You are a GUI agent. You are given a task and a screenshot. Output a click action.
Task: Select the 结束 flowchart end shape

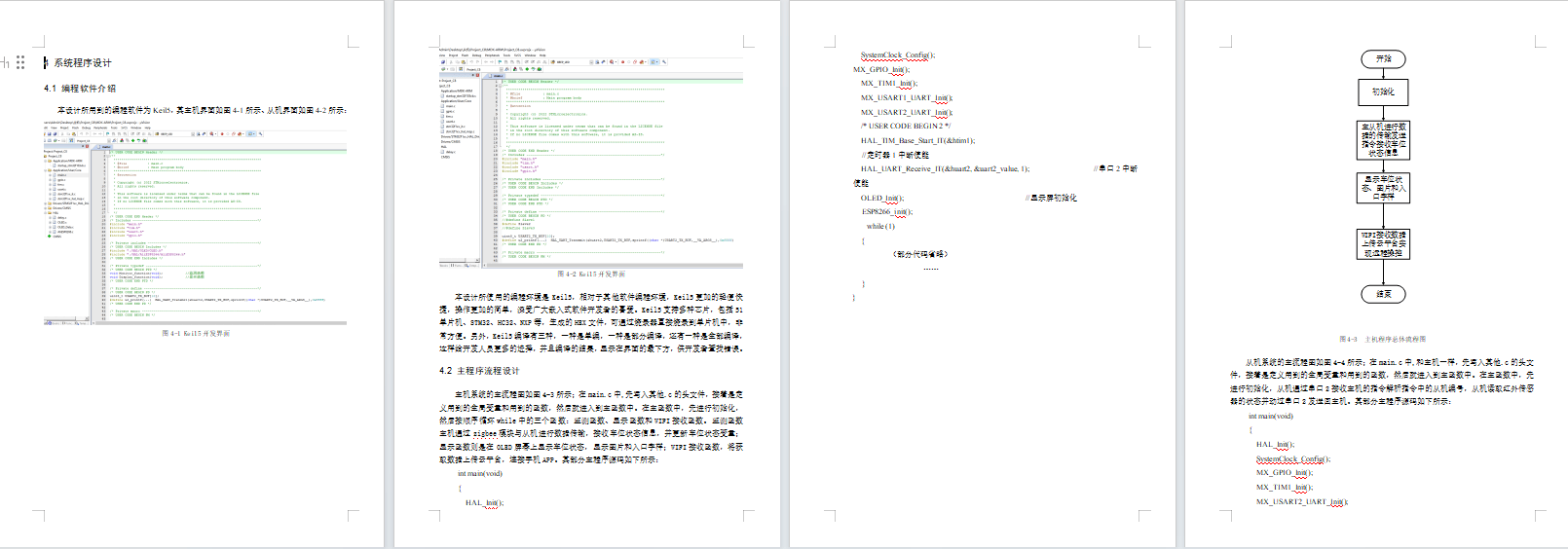1383,294
